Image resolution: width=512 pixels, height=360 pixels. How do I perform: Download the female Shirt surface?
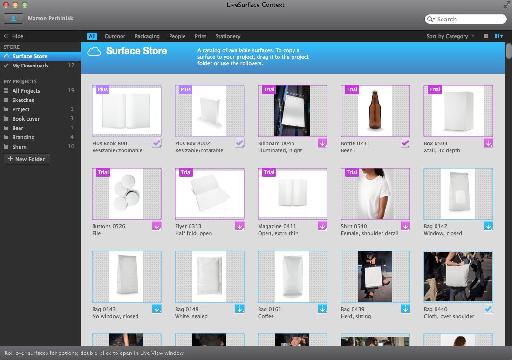coord(405,226)
